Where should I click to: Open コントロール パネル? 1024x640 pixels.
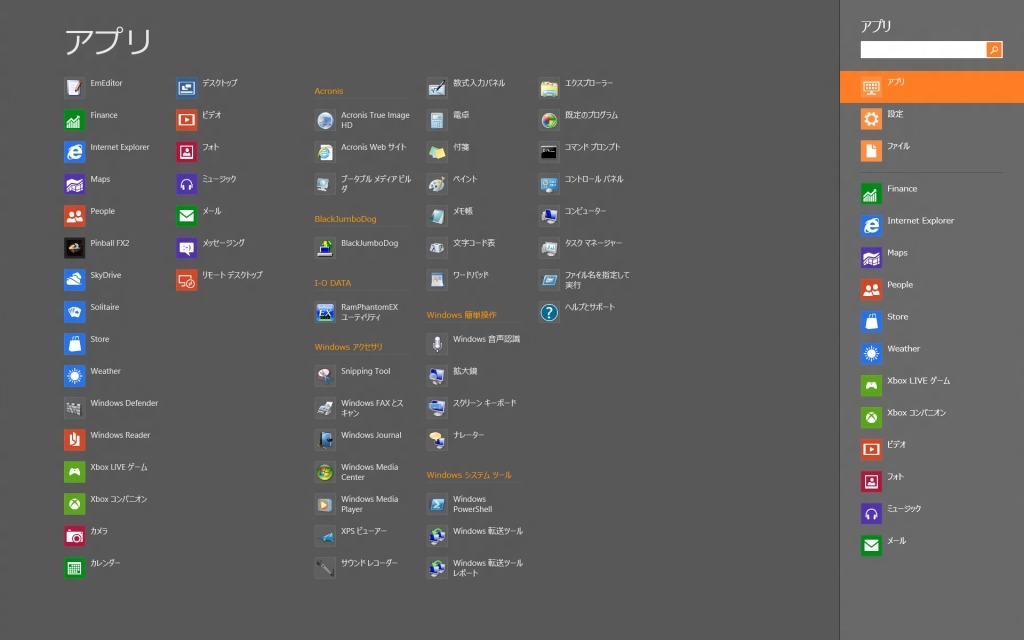(549, 184)
